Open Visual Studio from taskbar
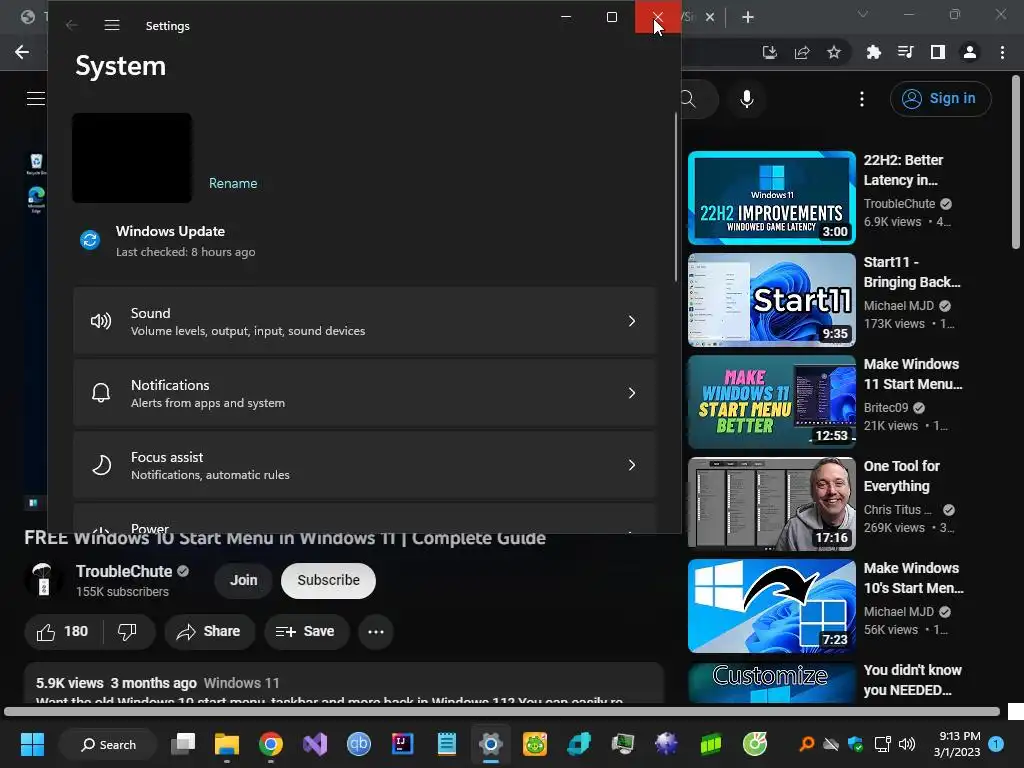 tap(315, 744)
